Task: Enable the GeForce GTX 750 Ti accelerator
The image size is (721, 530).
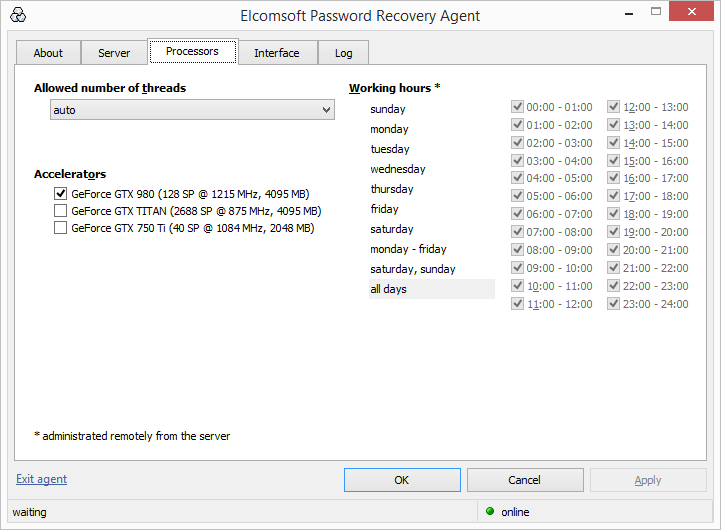Action: 61,228
